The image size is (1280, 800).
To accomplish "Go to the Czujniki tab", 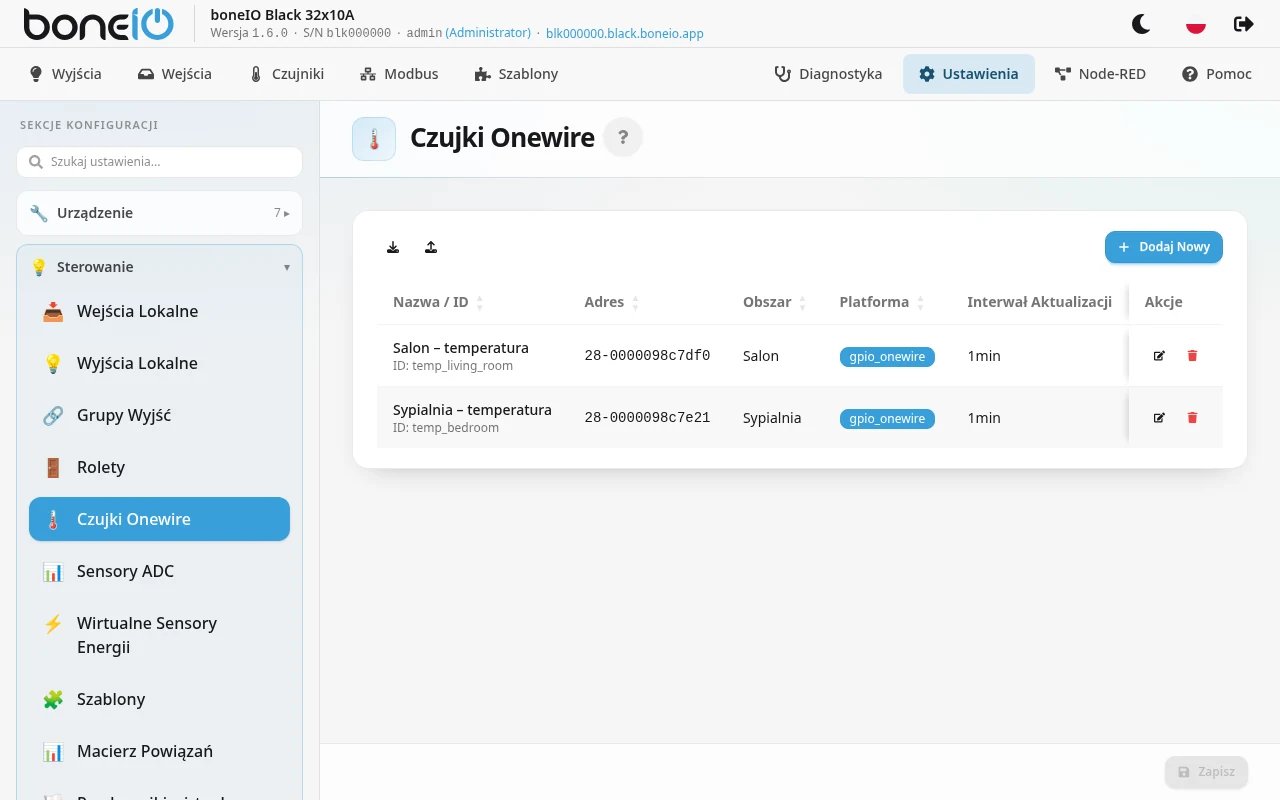I will (286, 74).
